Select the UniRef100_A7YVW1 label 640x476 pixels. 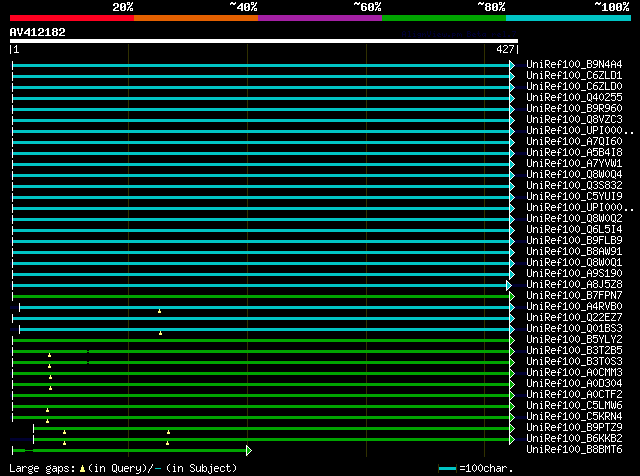[x=574, y=164]
